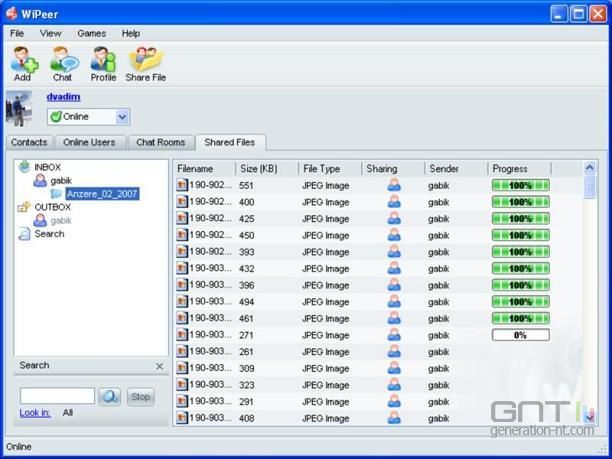The height and width of the screenshot is (459, 612).
Task: Select the Shared Files tab
Action: (230, 142)
